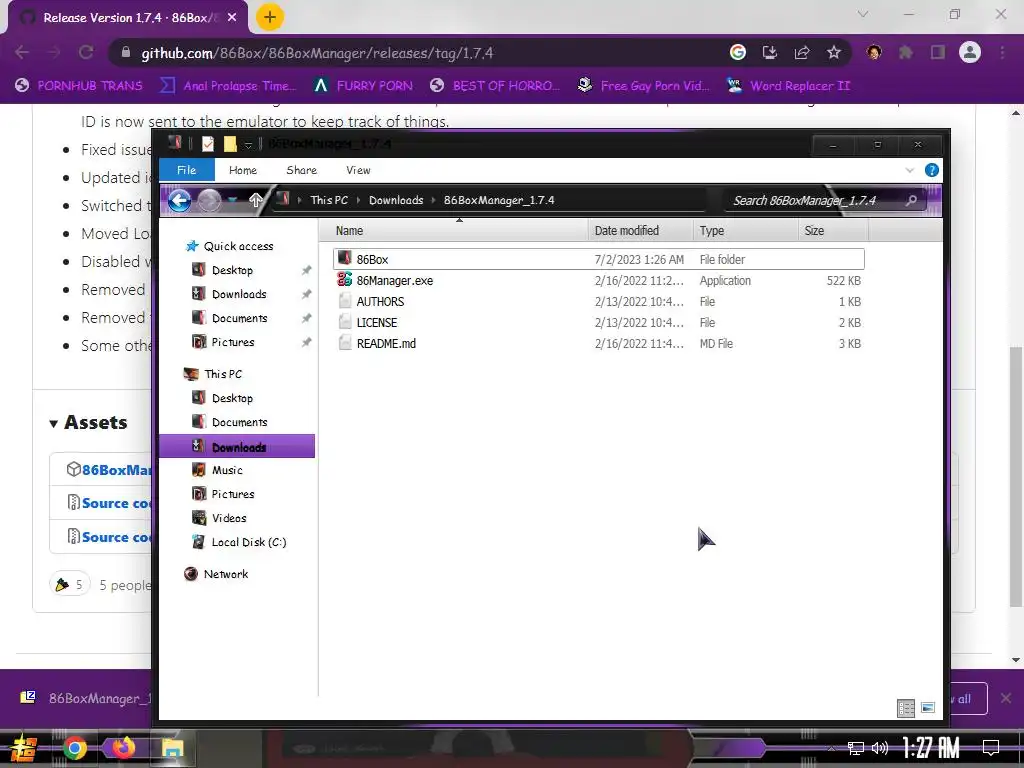Launch Chrome from the taskbar

(74, 748)
